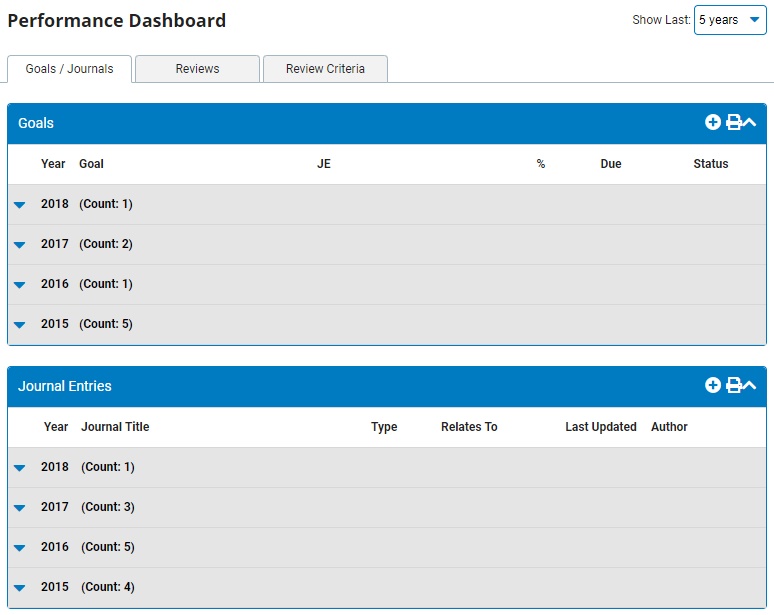774x615 pixels.
Task: Sort journals by Last Updated column
Action: click(600, 427)
